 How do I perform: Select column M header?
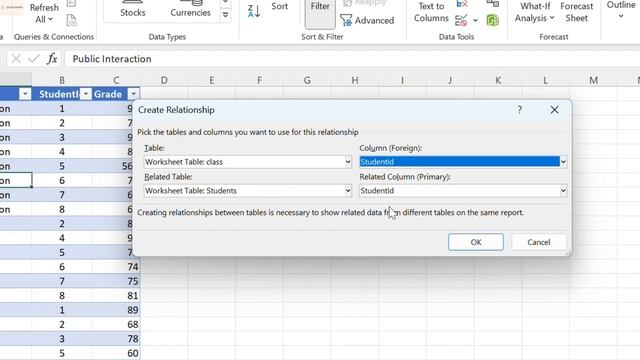tap(593, 80)
